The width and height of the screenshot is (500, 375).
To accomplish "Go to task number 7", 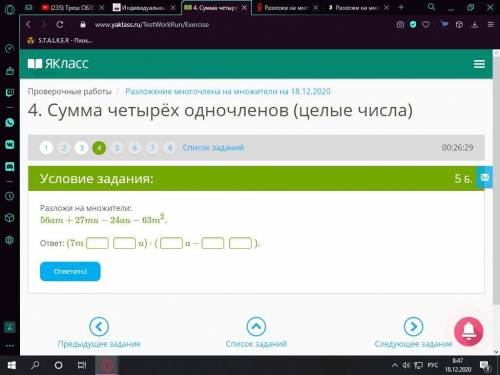I will pos(152,148).
